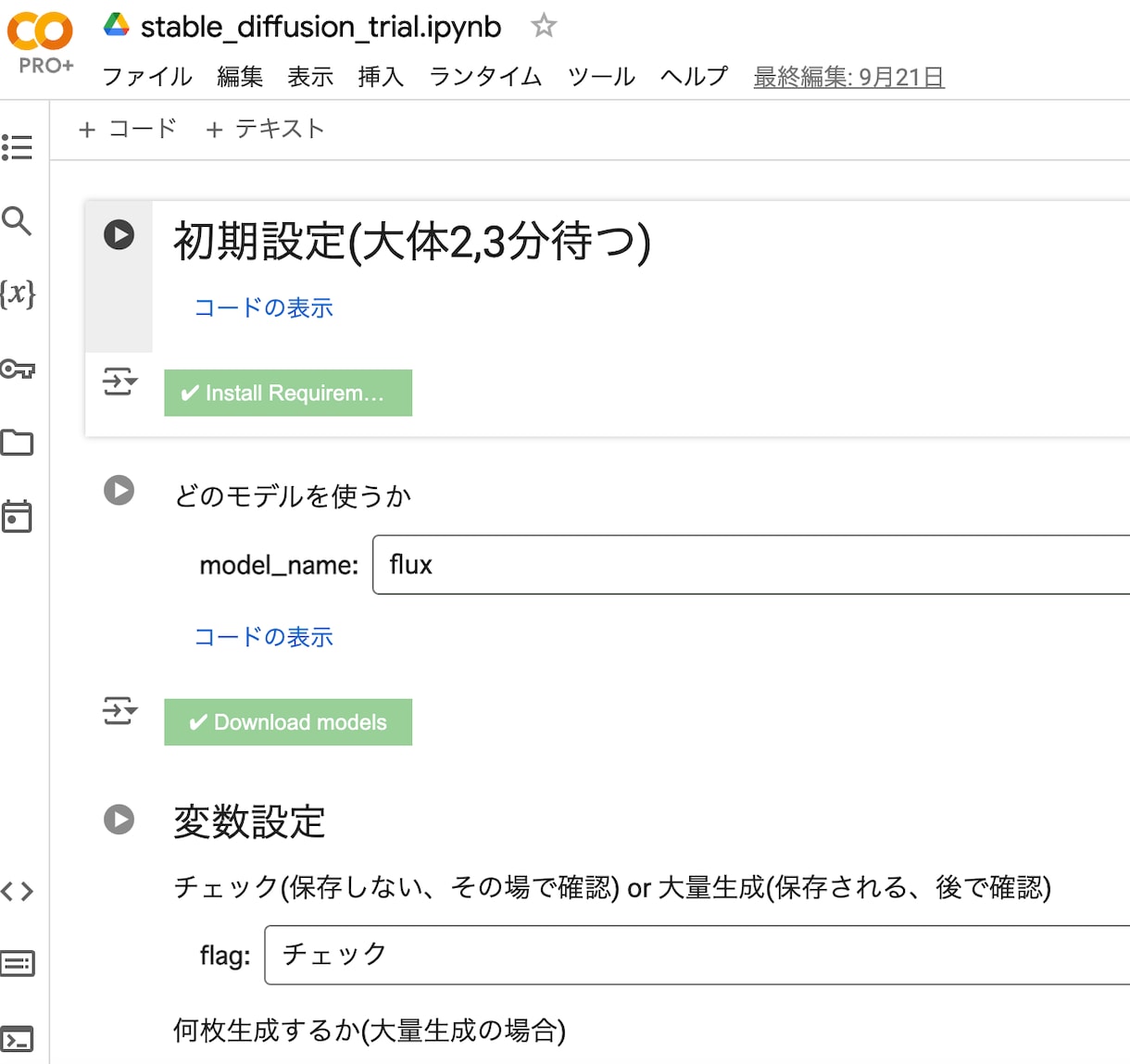Show code for the 初期設定 cell
1130x1064 pixels.
263,307
